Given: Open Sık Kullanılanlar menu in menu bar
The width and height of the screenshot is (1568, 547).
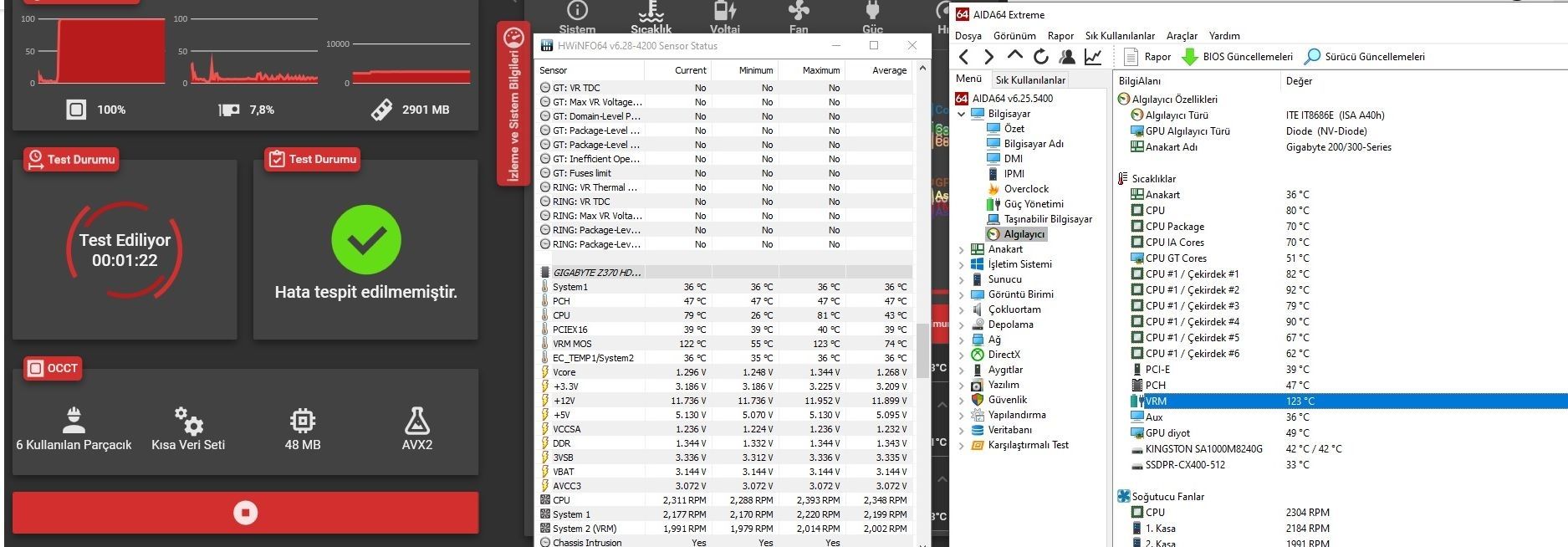Looking at the screenshot, I should pyautogui.click(x=1120, y=36).
